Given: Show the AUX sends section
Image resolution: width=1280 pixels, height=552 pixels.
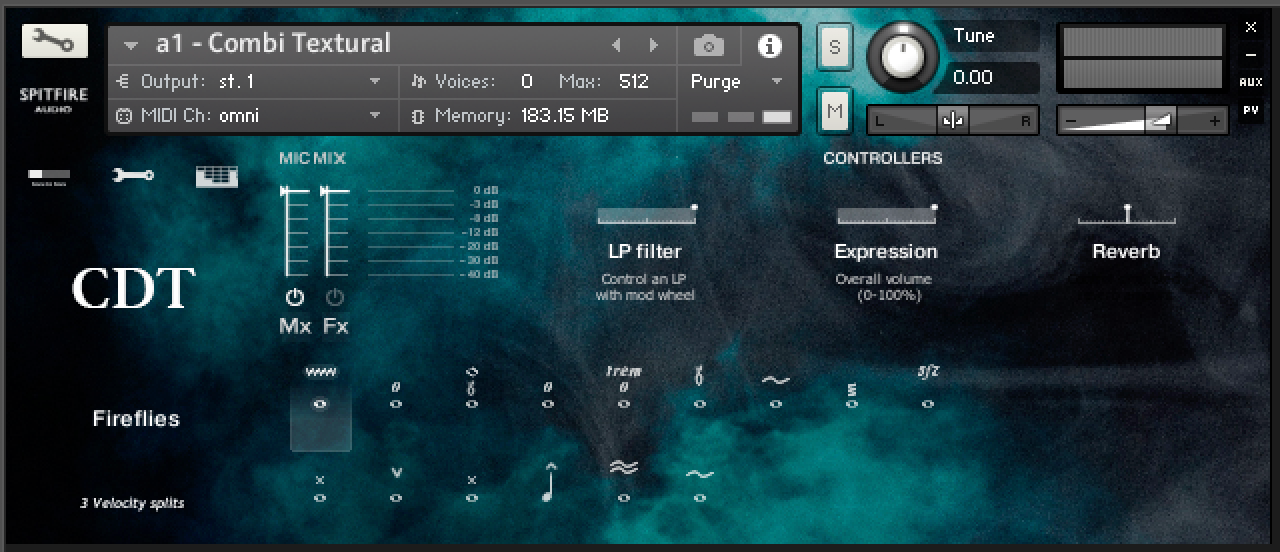Looking at the screenshot, I should 1250,83.
